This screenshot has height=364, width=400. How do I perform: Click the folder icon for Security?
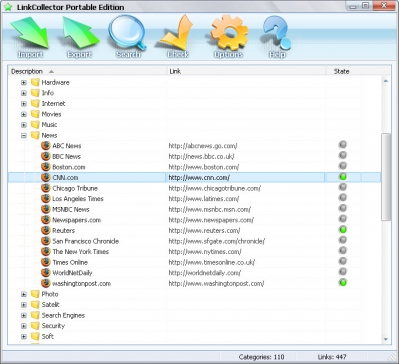pyautogui.click(x=35, y=326)
